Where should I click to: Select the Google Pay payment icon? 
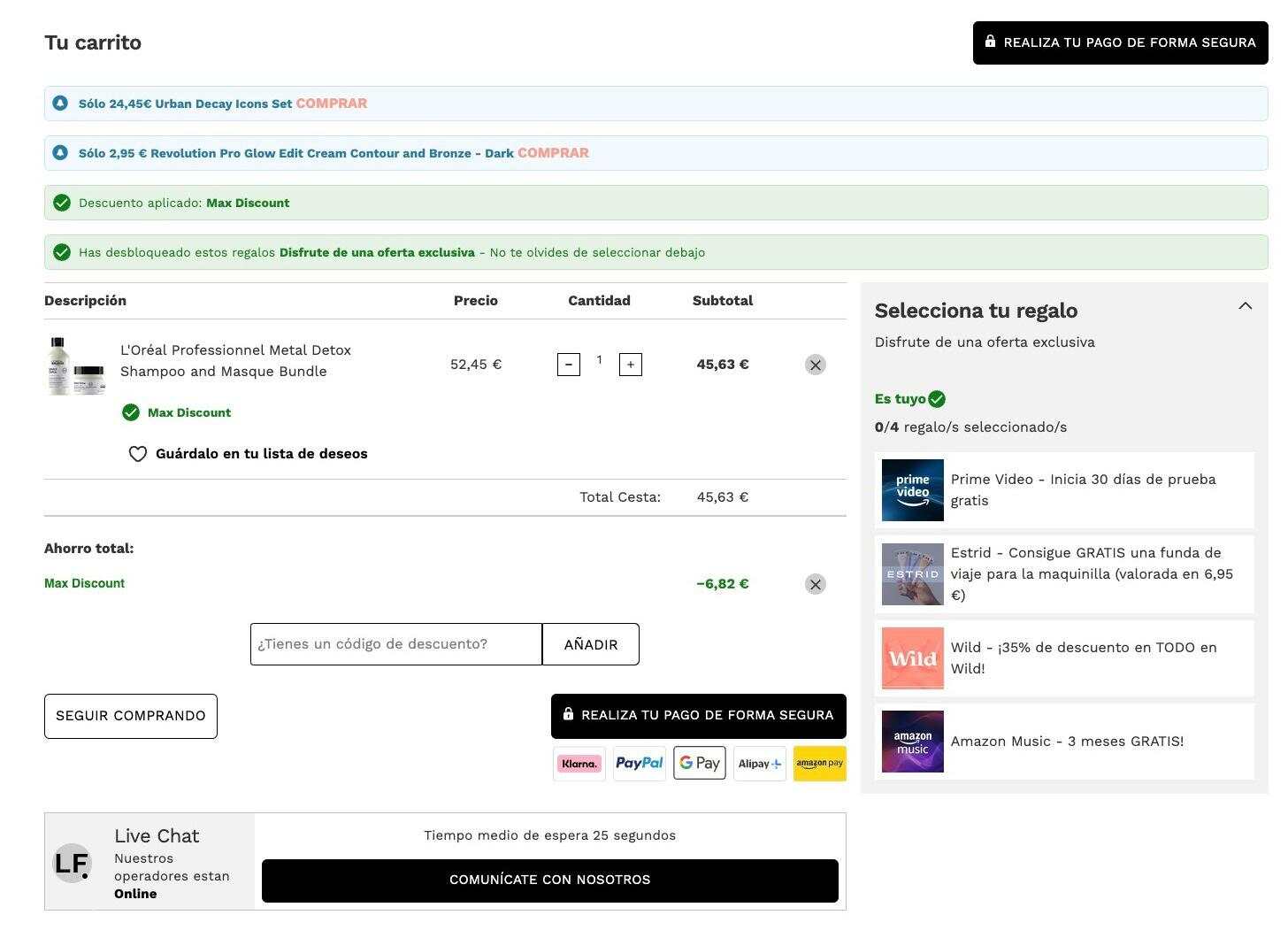pyautogui.click(x=700, y=764)
